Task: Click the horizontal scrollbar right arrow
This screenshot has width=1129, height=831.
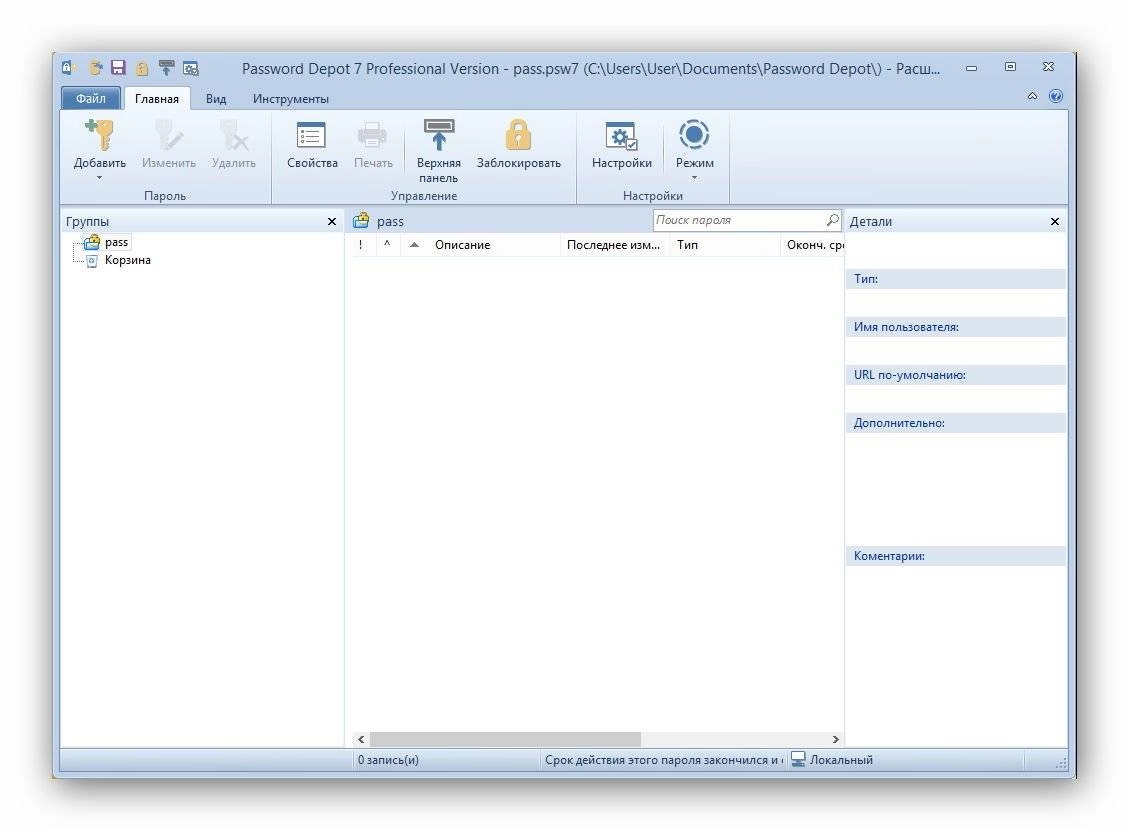Action: click(835, 740)
